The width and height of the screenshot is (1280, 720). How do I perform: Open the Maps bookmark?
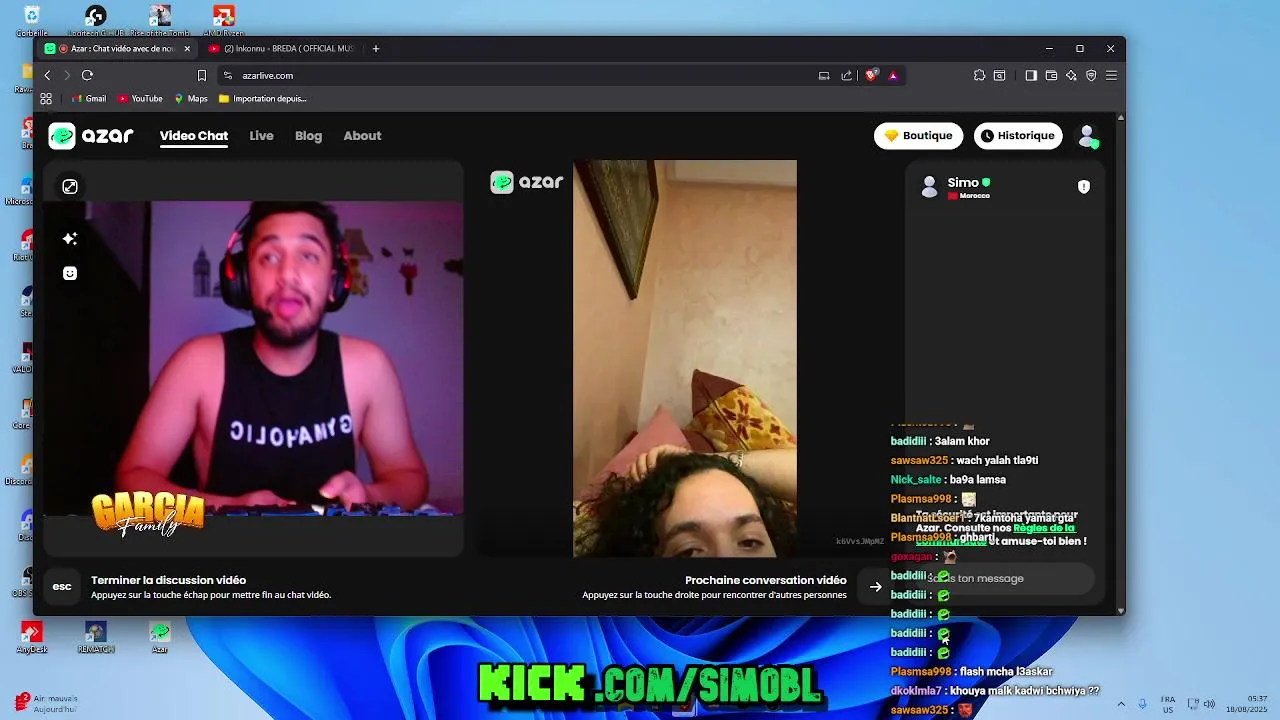tap(191, 99)
